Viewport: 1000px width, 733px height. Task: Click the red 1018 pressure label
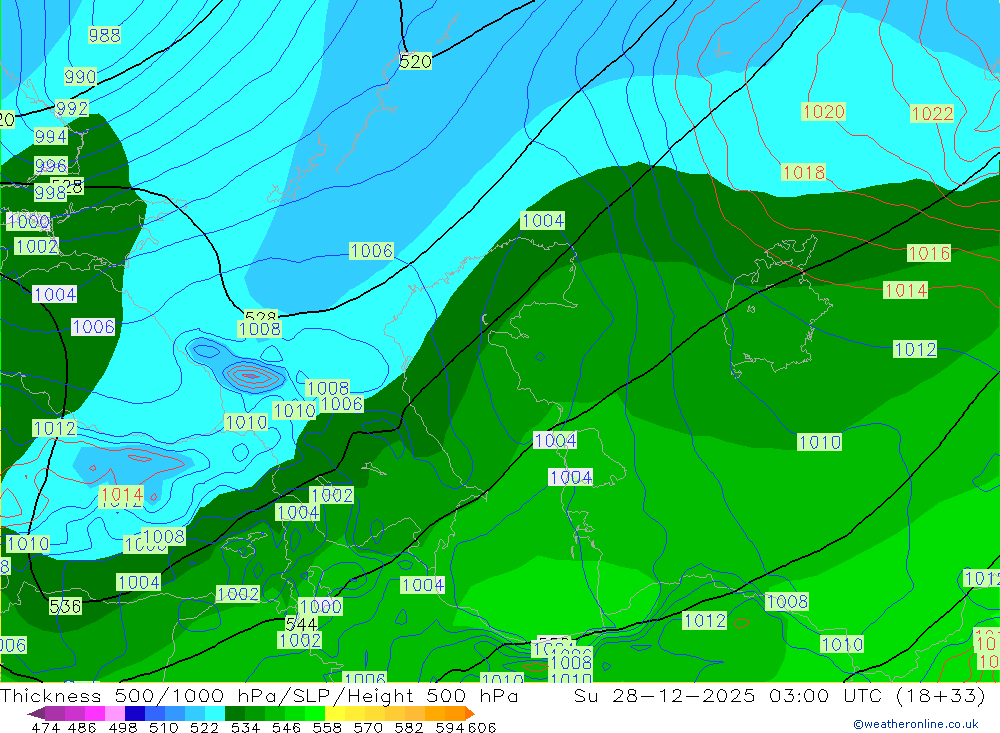click(x=804, y=172)
